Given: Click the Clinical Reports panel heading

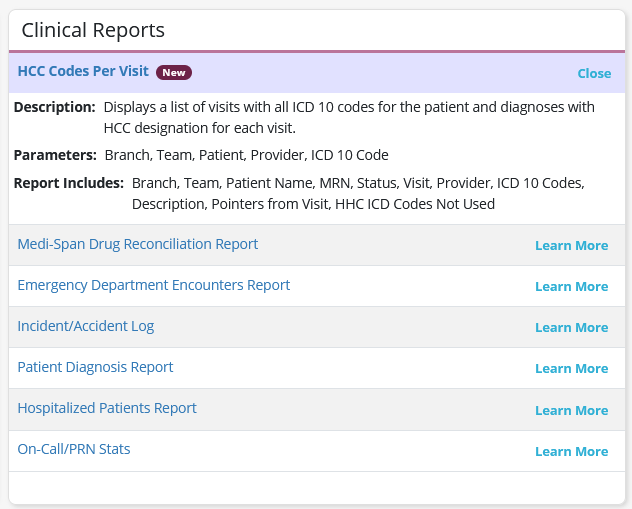Looking at the screenshot, I should pyautogui.click(x=93, y=30).
